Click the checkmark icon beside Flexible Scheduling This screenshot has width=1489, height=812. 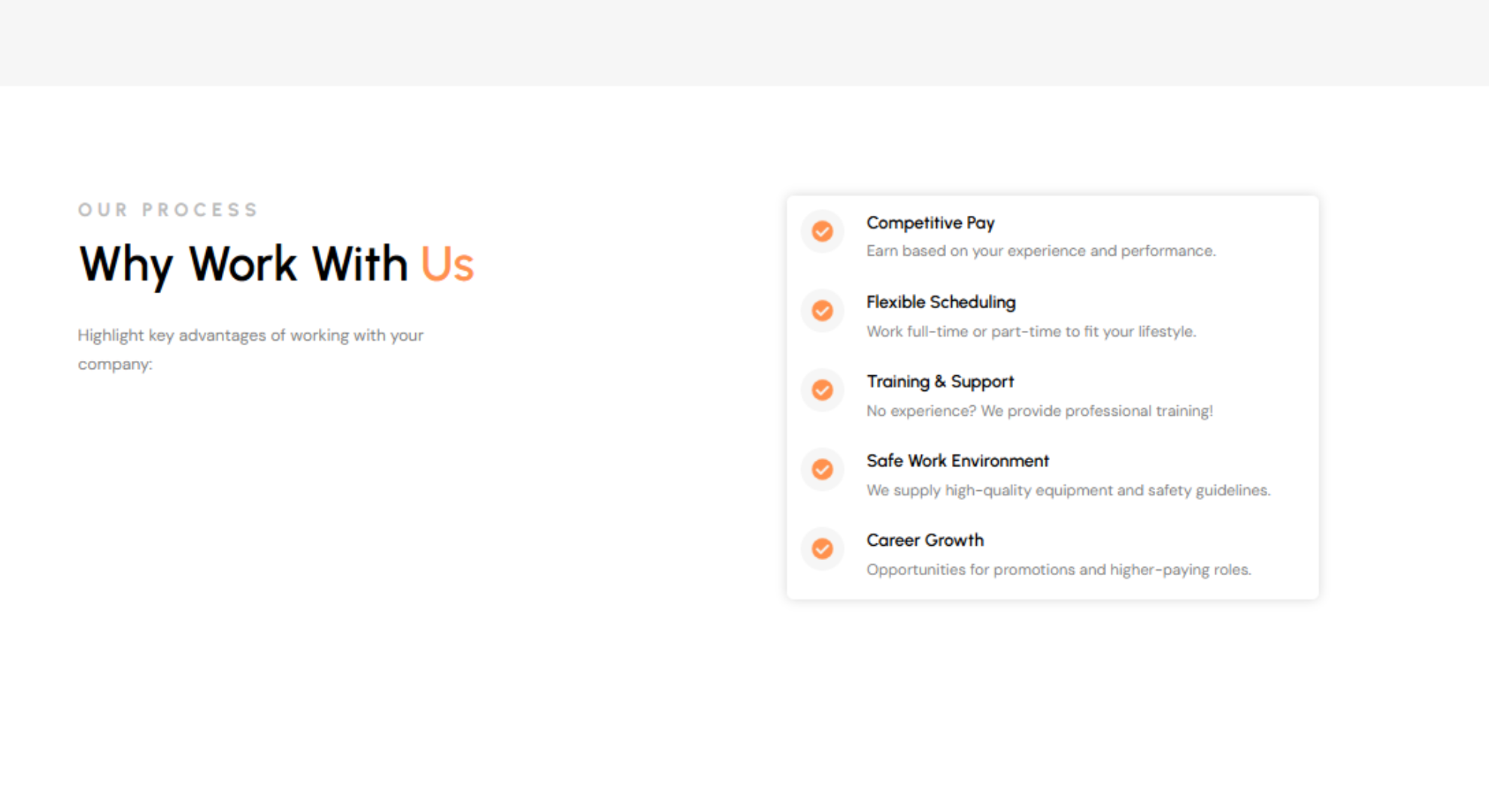click(x=822, y=311)
